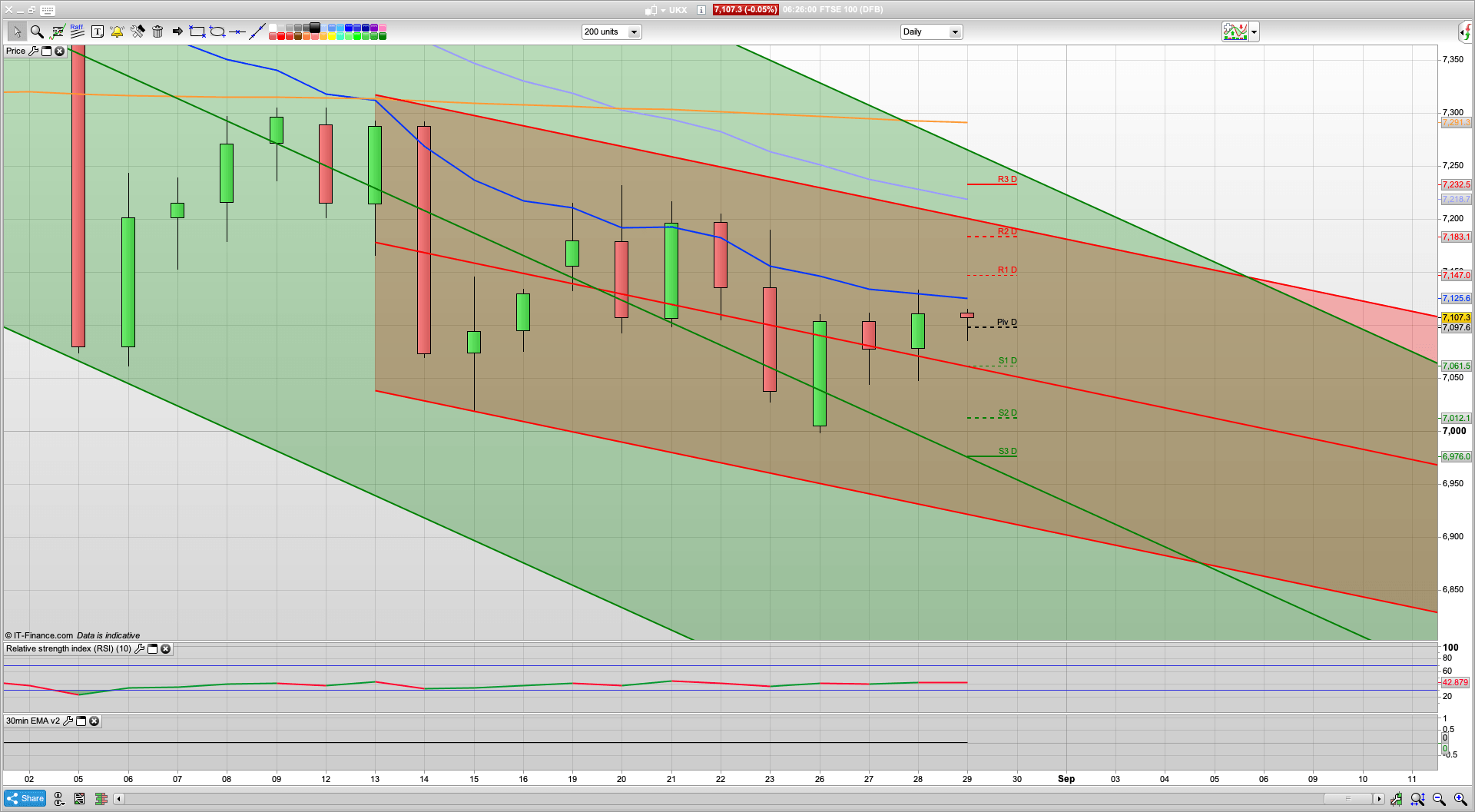1475x812 pixels.
Task: Pick the bright red color swatch
Action: click(x=281, y=36)
